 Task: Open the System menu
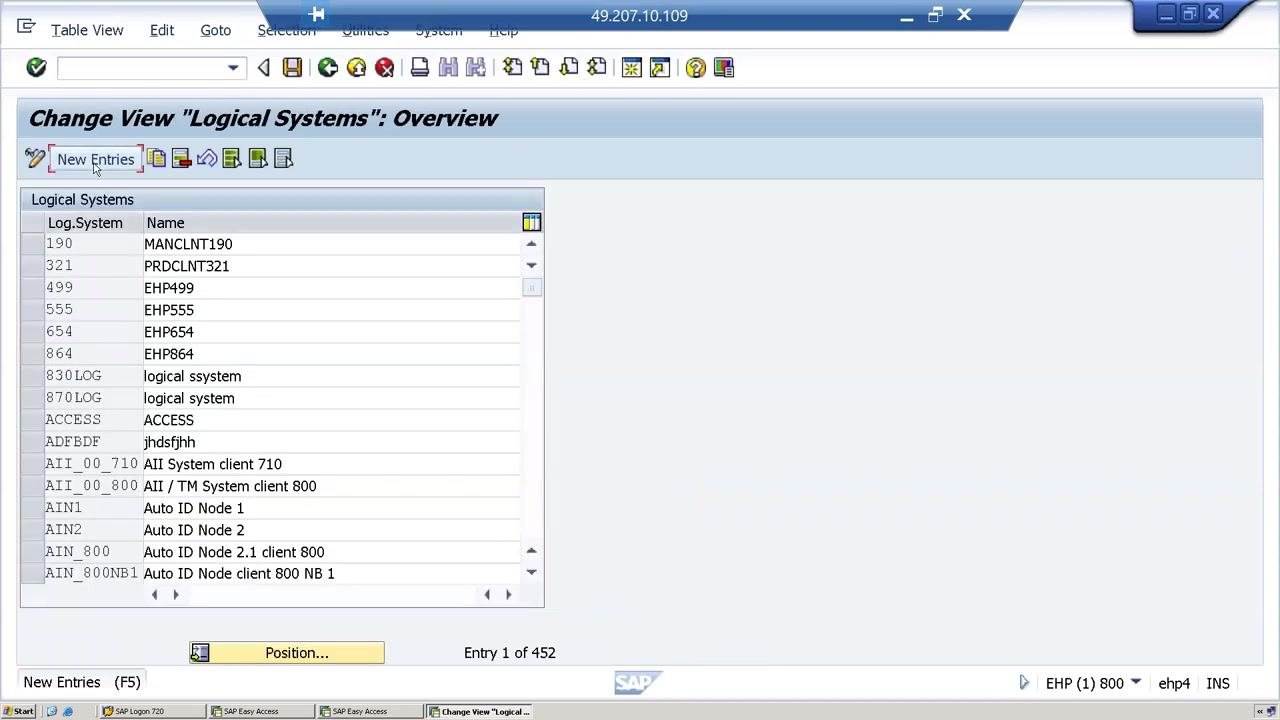pos(438,30)
